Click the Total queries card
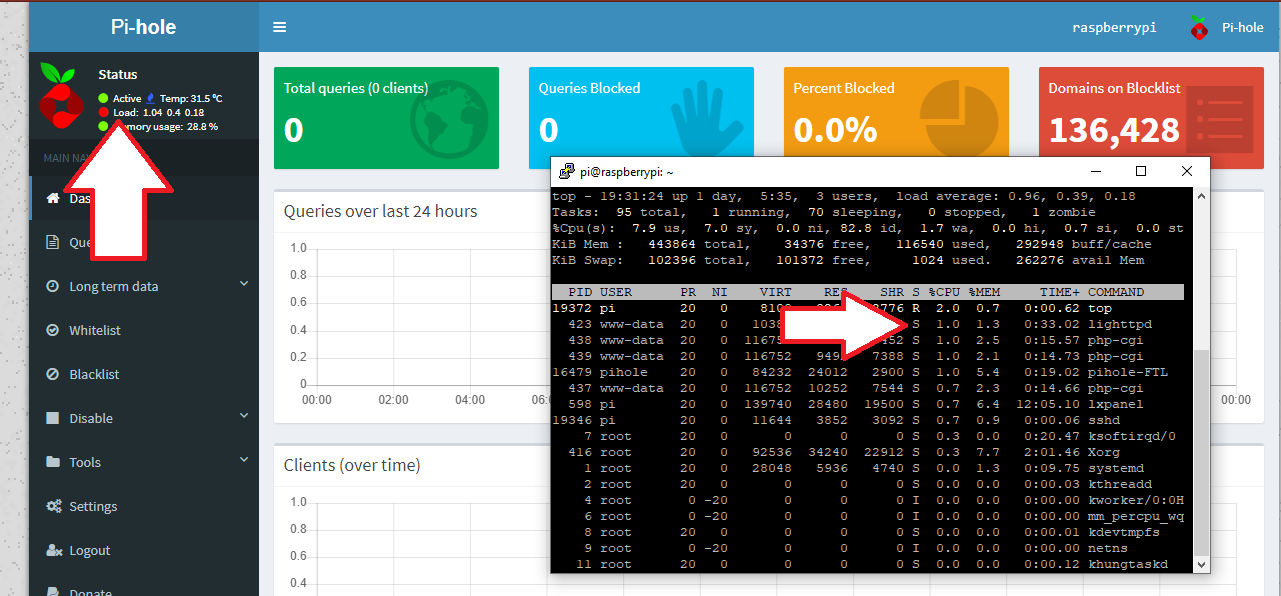Viewport: 1281px width, 596px height. (x=386, y=118)
